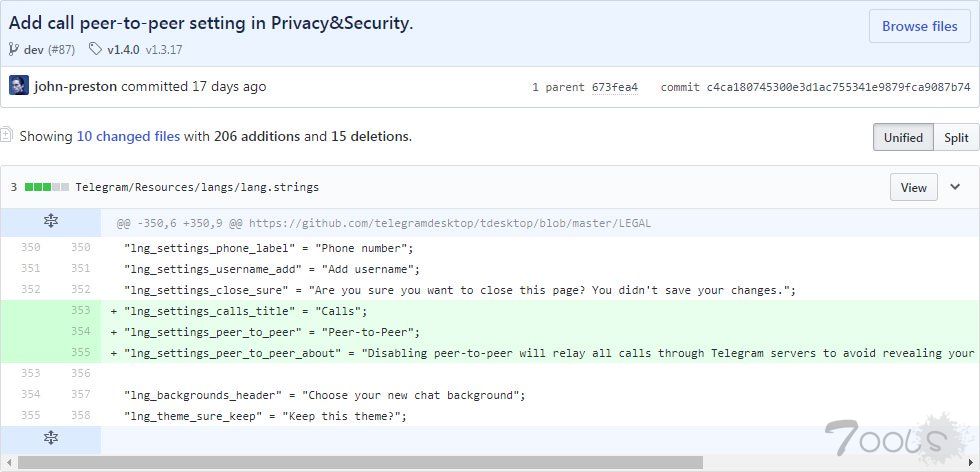Switch to Split diff view
The height and width of the screenshot is (472, 980).
[956, 138]
